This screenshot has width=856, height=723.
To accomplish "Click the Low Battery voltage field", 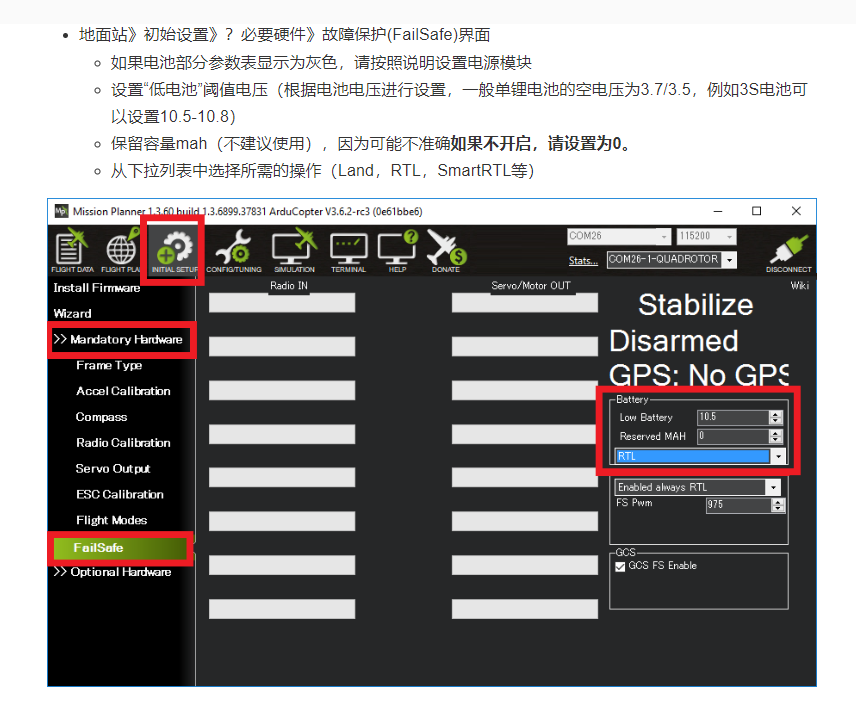I will (x=733, y=417).
